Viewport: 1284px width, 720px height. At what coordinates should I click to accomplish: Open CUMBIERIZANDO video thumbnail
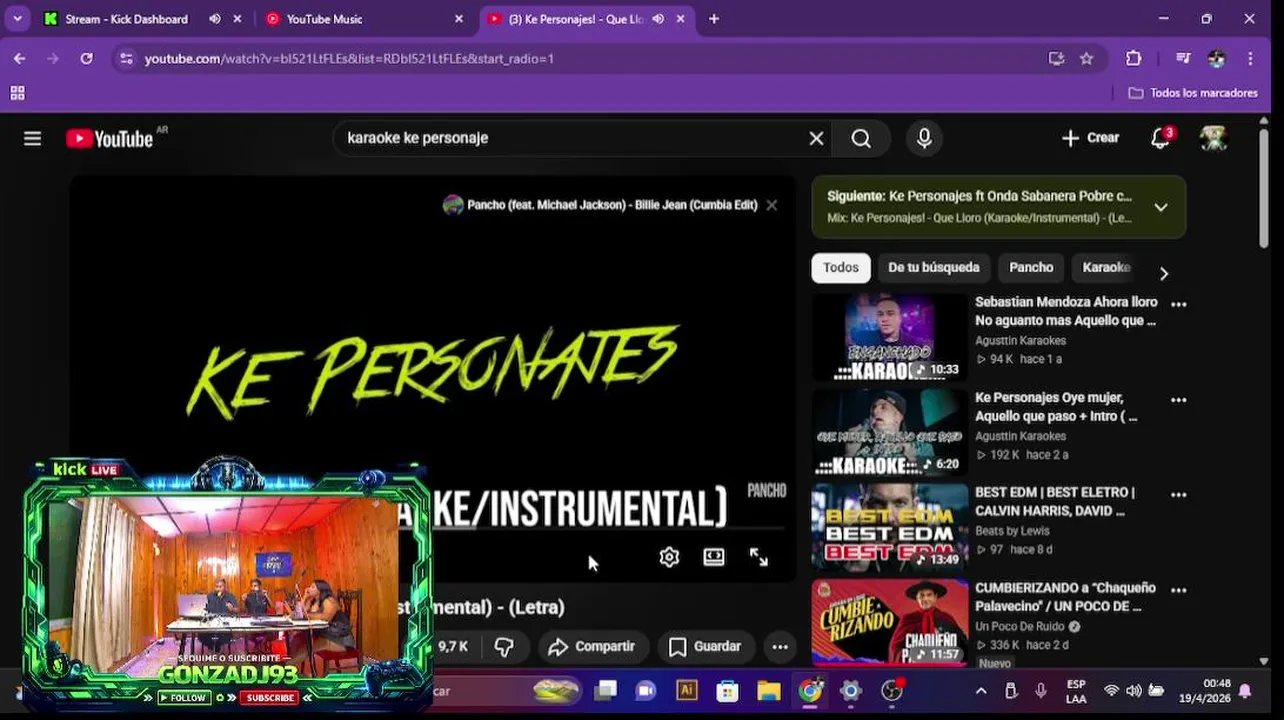coord(890,623)
